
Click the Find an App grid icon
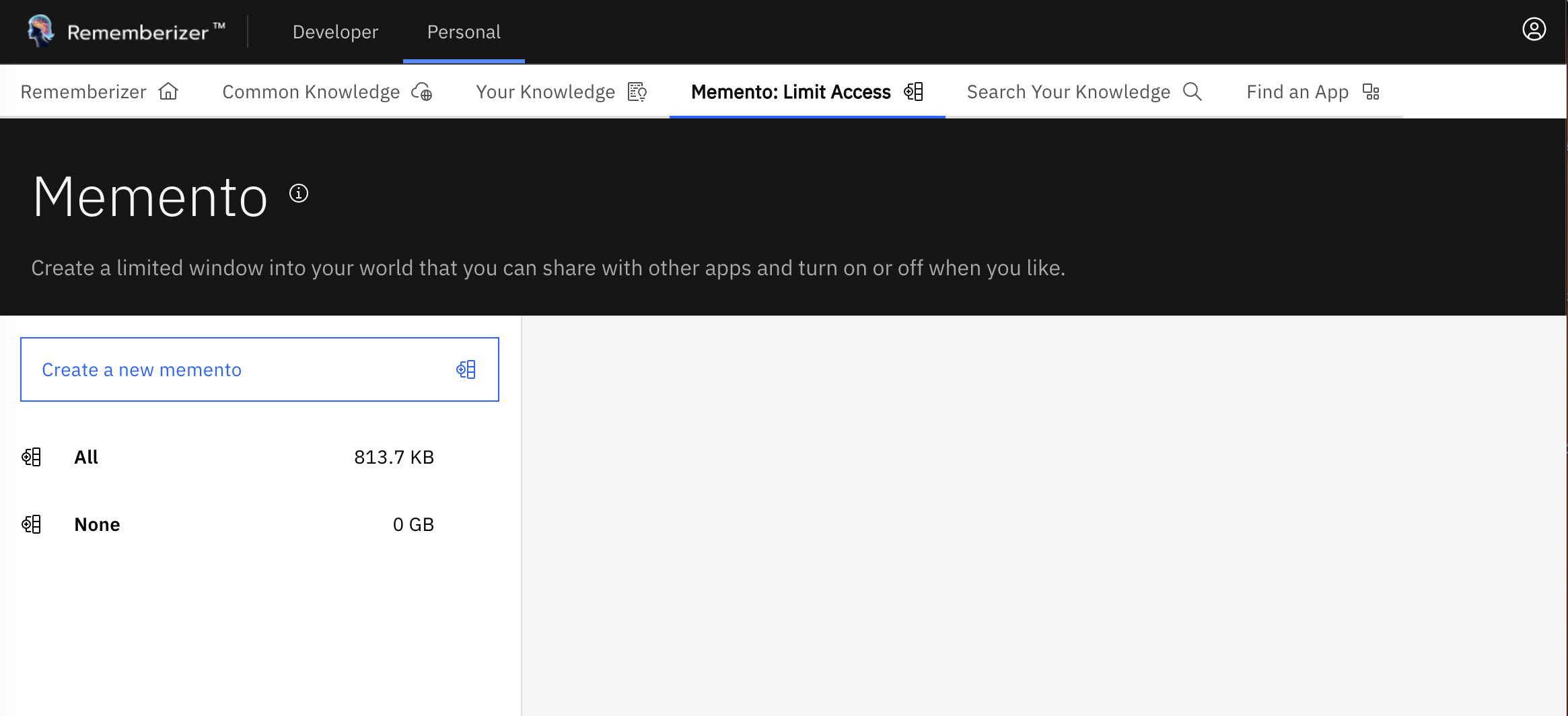pyautogui.click(x=1371, y=92)
